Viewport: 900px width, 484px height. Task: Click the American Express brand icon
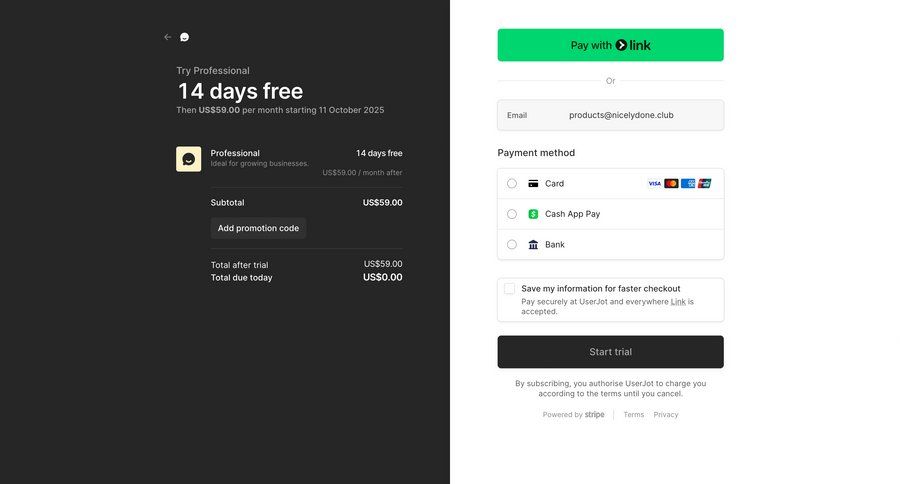pos(688,184)
